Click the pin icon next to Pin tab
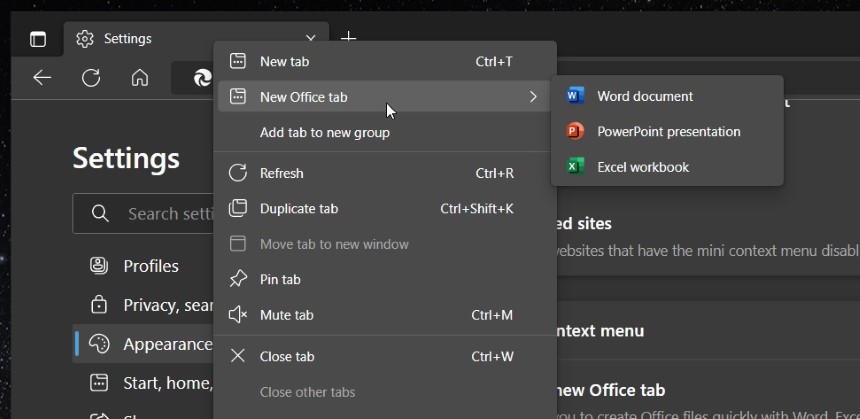The height and width of the screenshot is (419, 860). [237, 280]
